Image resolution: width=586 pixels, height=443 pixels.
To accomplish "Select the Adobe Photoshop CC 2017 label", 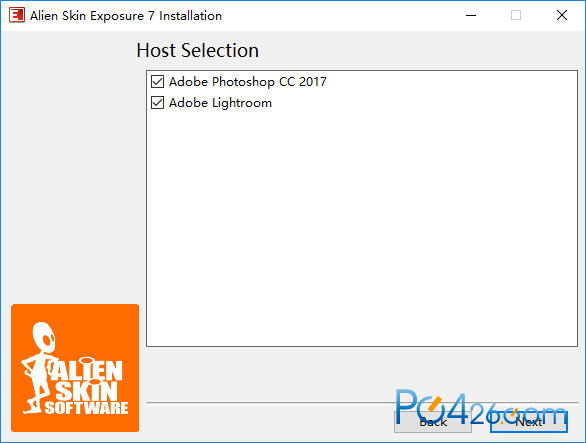I will click(x=248, y=81).
